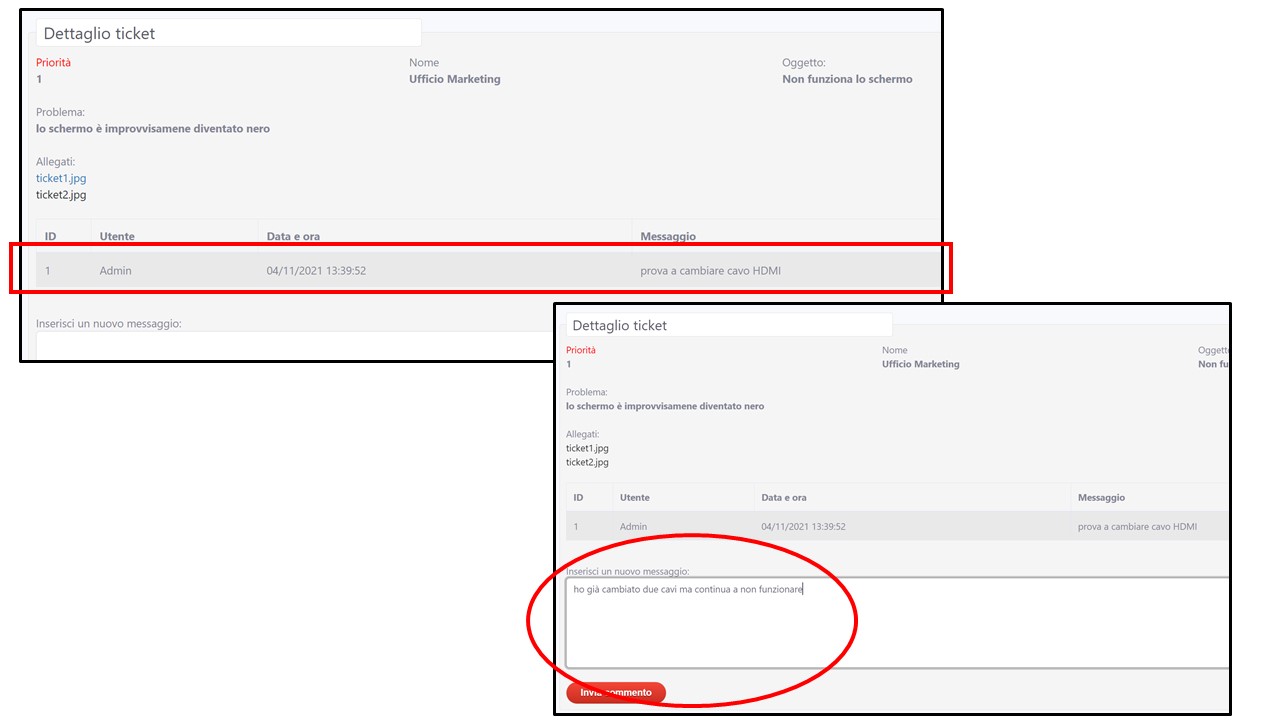Select 'Dettaglio ticket' title in lower panel
The image size is (1280, 720).
click(619, 325)
